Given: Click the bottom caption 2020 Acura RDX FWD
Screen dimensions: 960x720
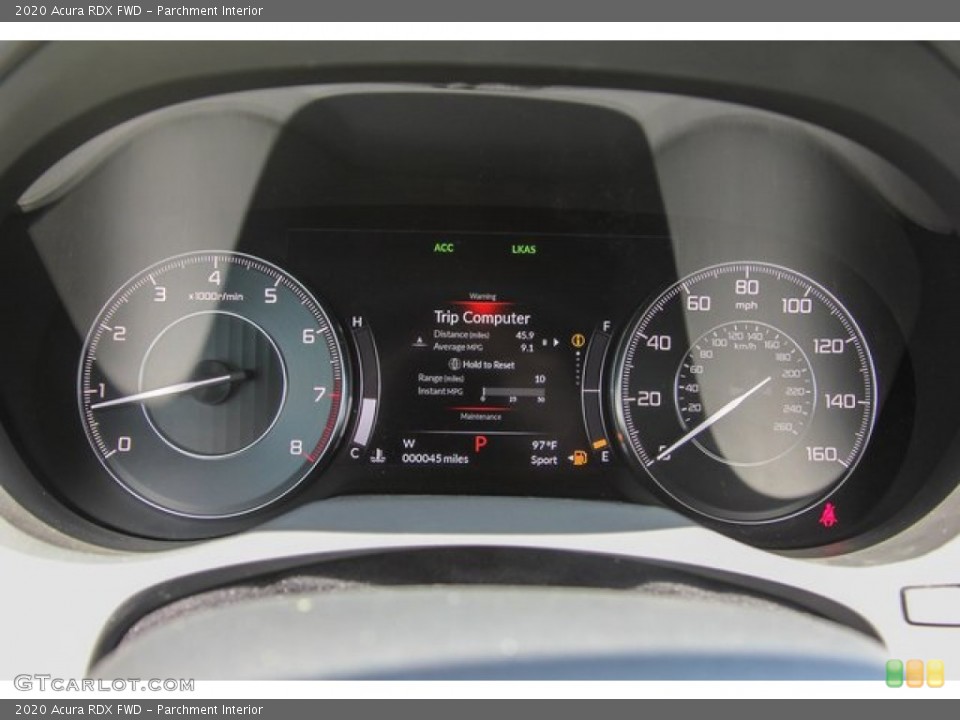Looking at the screenshot, I should click(139, 710).
